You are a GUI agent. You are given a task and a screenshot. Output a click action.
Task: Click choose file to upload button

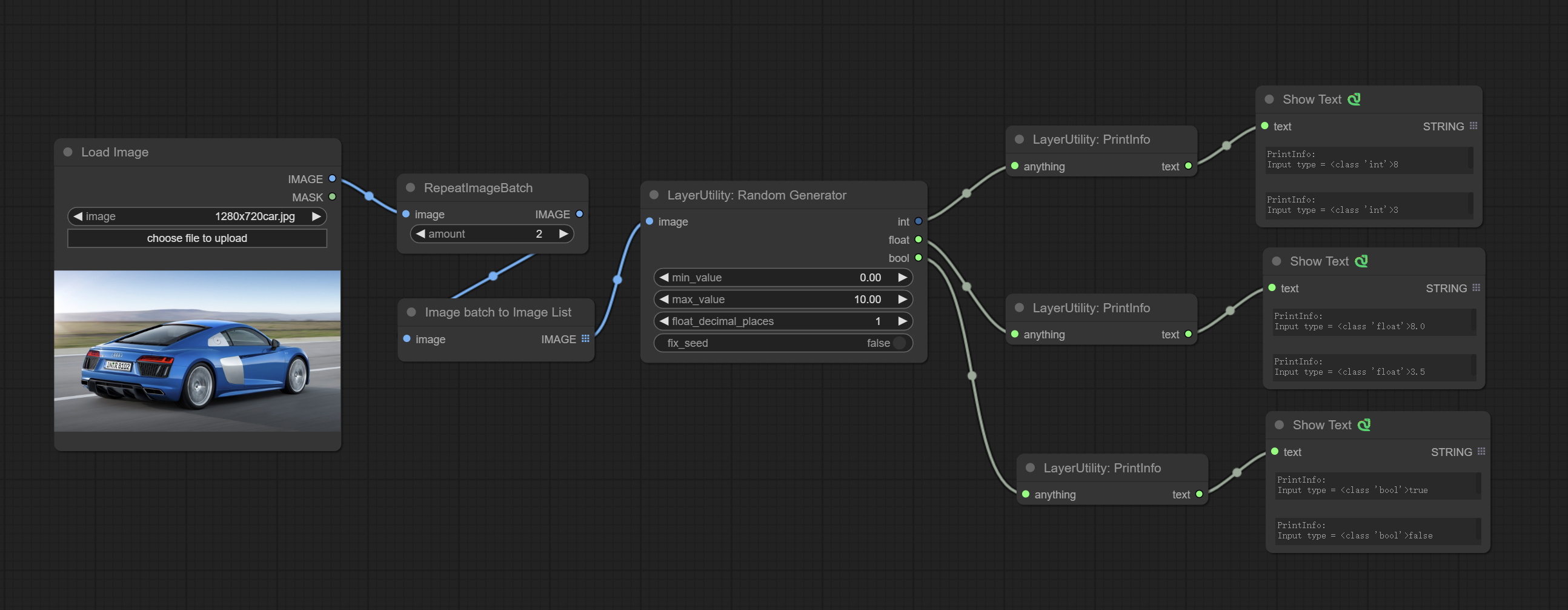tap(197, 238)
